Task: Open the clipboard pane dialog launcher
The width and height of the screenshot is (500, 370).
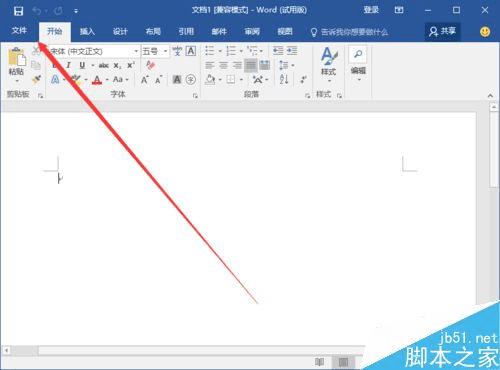Action: coord(41,96)
